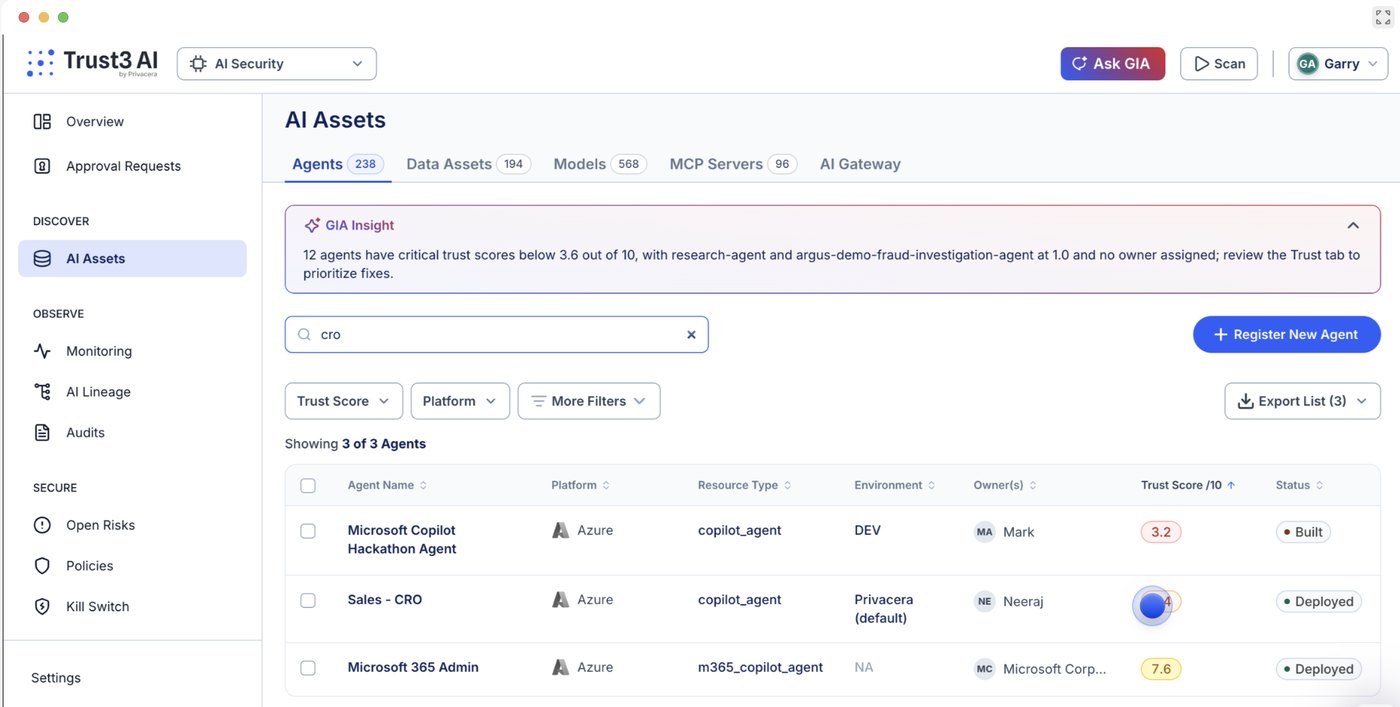Collapse the GIA Insight panel
The height and width of the screenshot is (707, 1400).
(x=1353, y=226)
